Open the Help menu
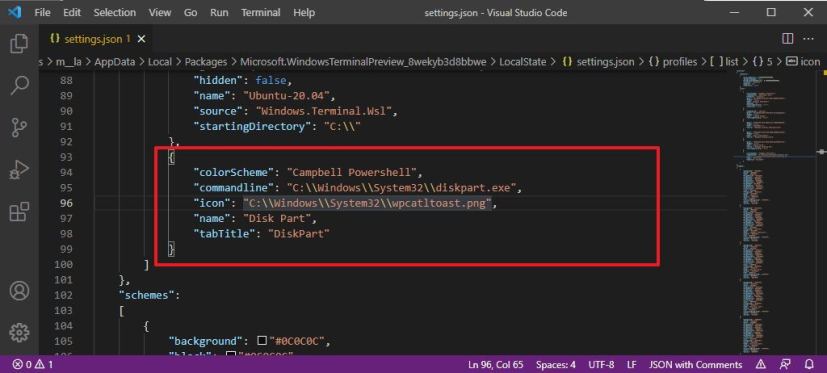The width and height of the screenshot is (827, 373). click(304, 13)
